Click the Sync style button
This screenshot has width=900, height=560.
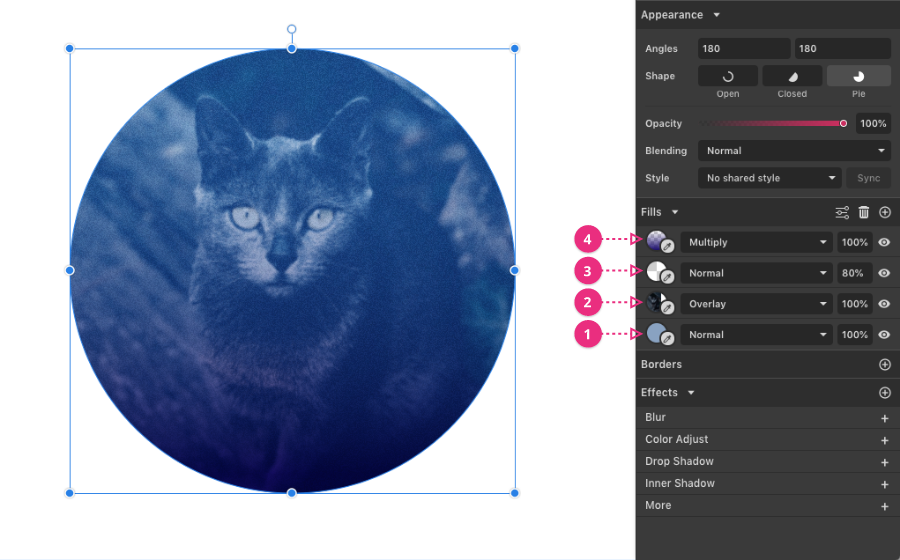pyautogui.click(x=868, y=178)
